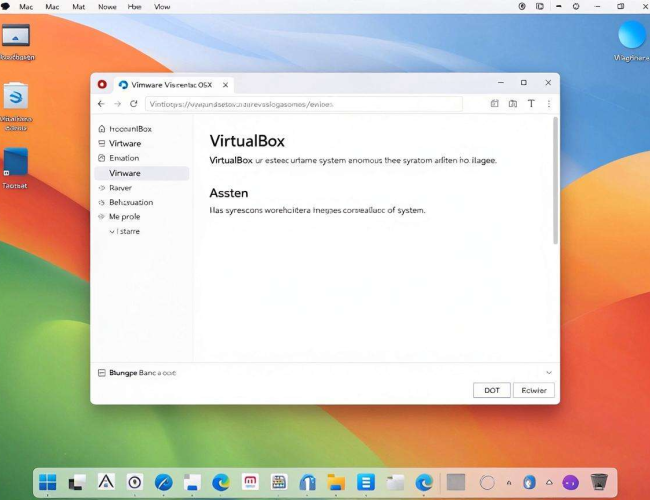
Task: Open the blue orb desktop icon
Action: point(632,35)
